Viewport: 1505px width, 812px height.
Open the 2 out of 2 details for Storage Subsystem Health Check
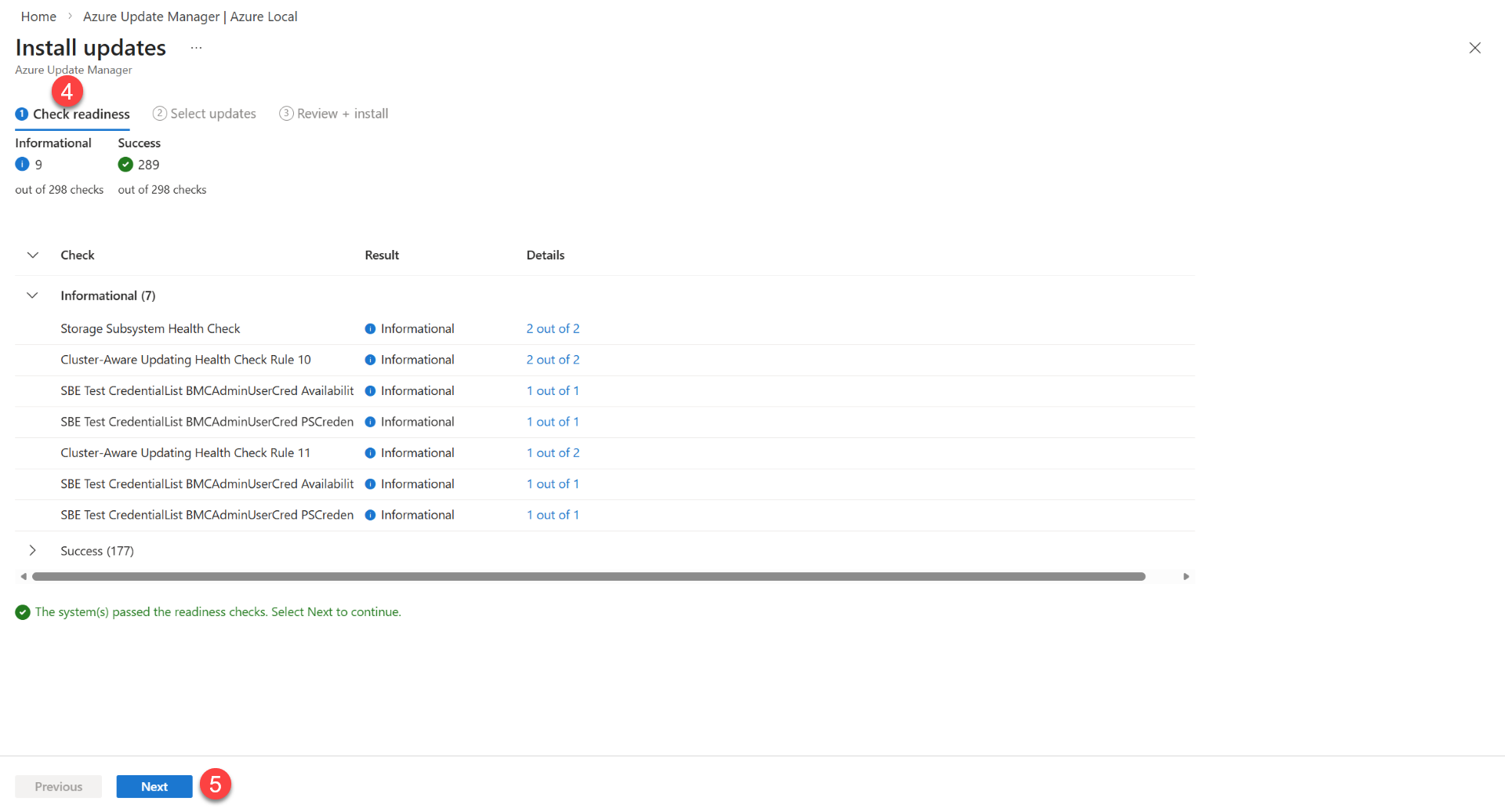553,329
